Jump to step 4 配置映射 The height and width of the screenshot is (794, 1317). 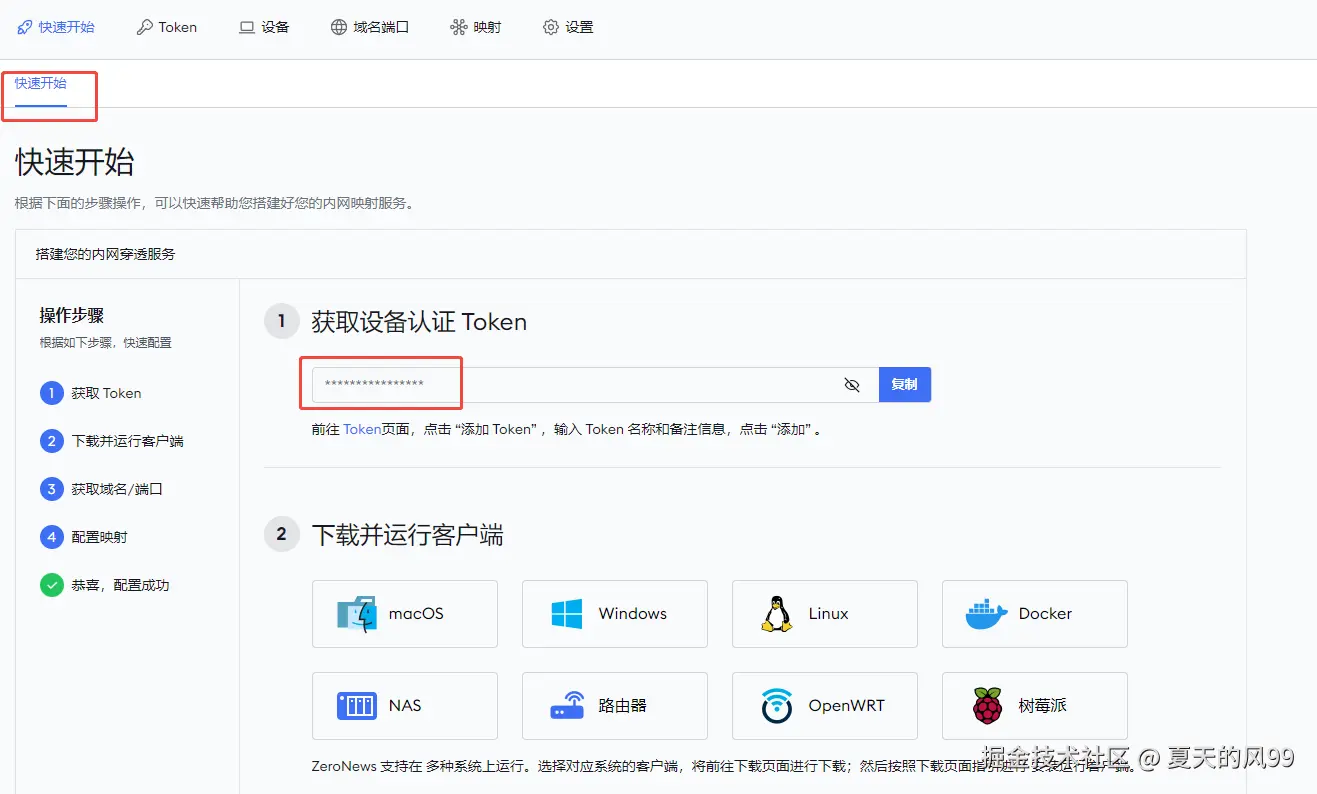coord(84,538)
